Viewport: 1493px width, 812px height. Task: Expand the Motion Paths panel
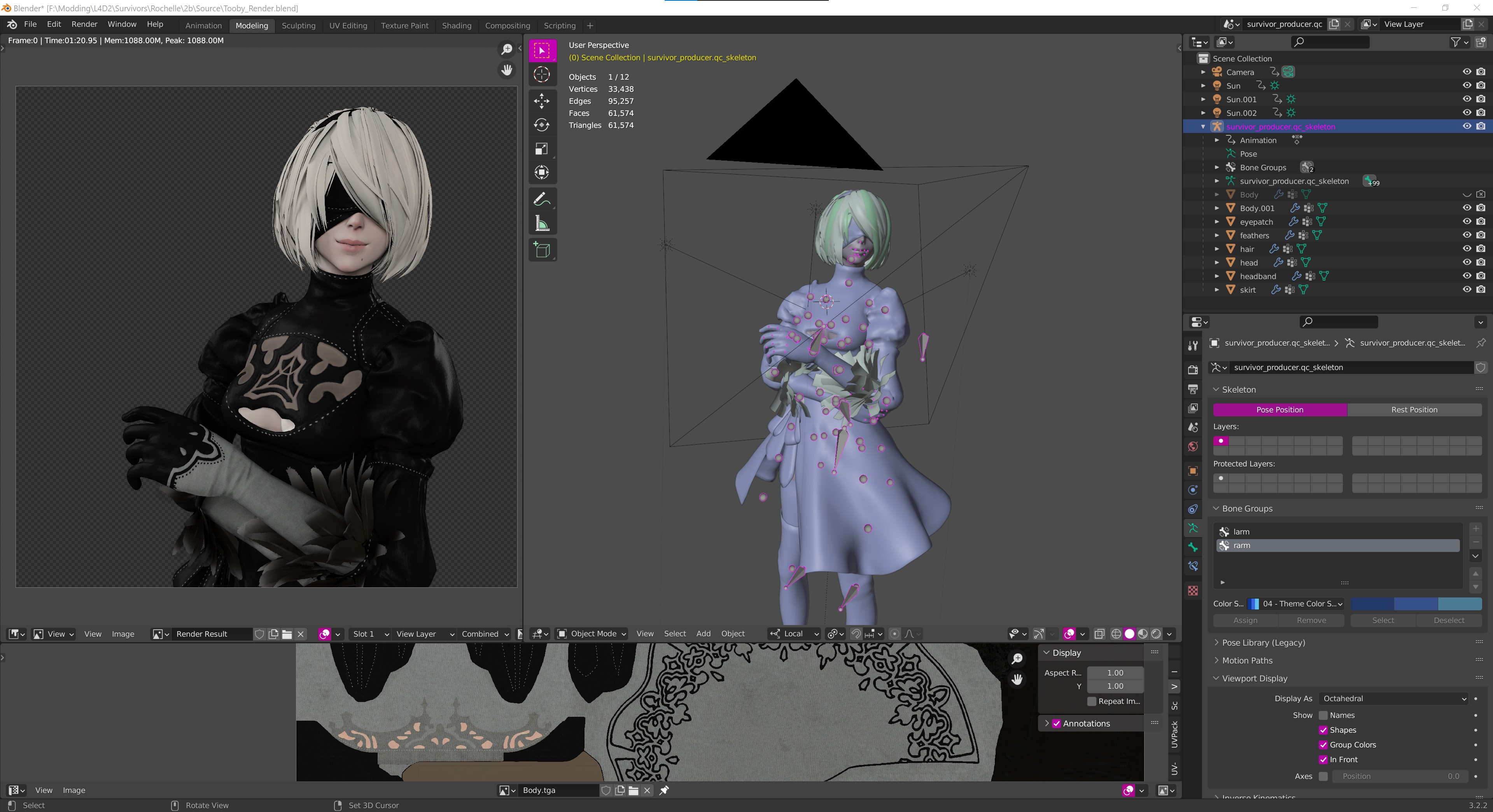[1247, 660]
